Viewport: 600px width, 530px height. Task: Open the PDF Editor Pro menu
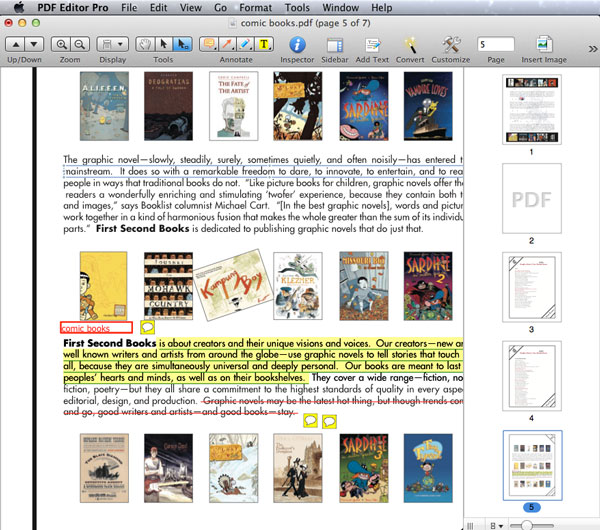pos(73,8)
